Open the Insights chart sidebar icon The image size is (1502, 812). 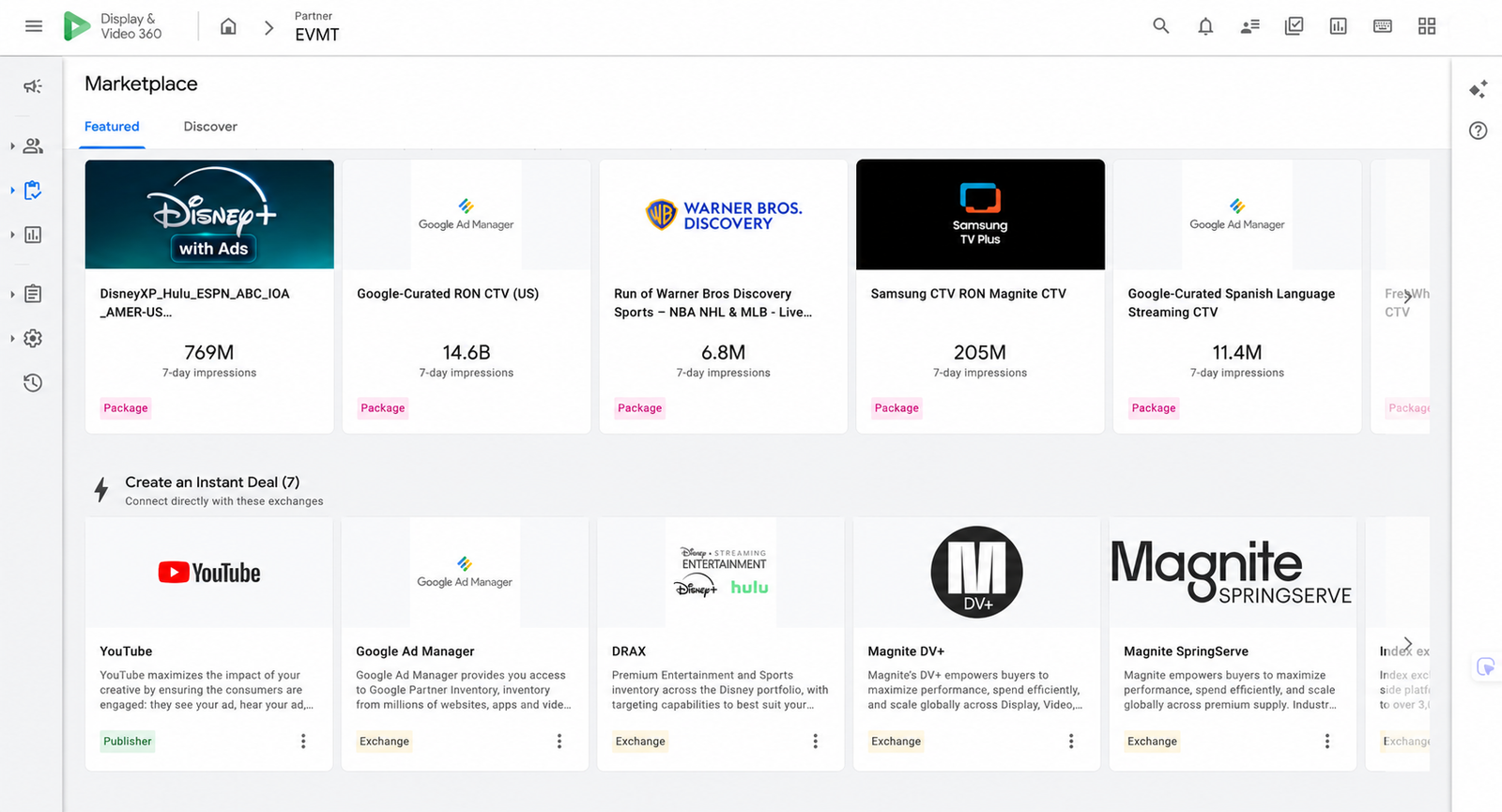pos(33,235)
